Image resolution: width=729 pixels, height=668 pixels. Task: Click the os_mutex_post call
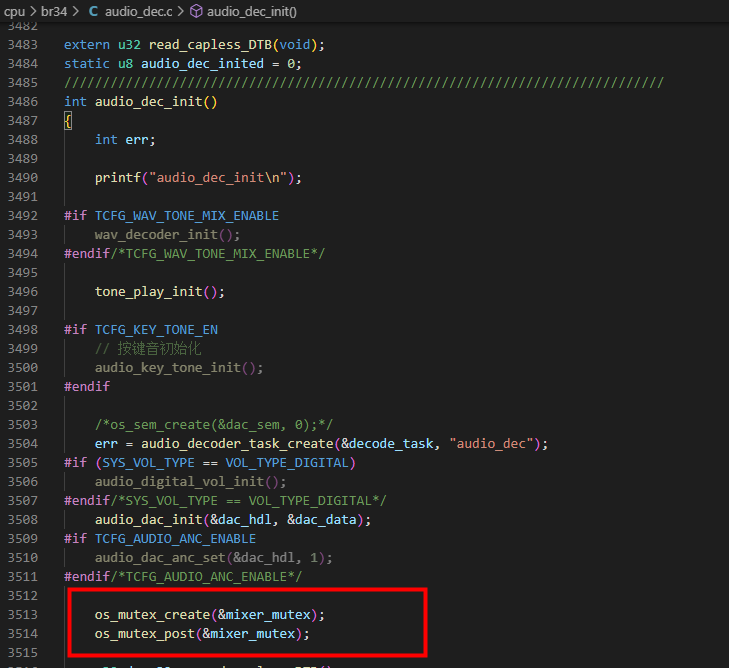202,634
